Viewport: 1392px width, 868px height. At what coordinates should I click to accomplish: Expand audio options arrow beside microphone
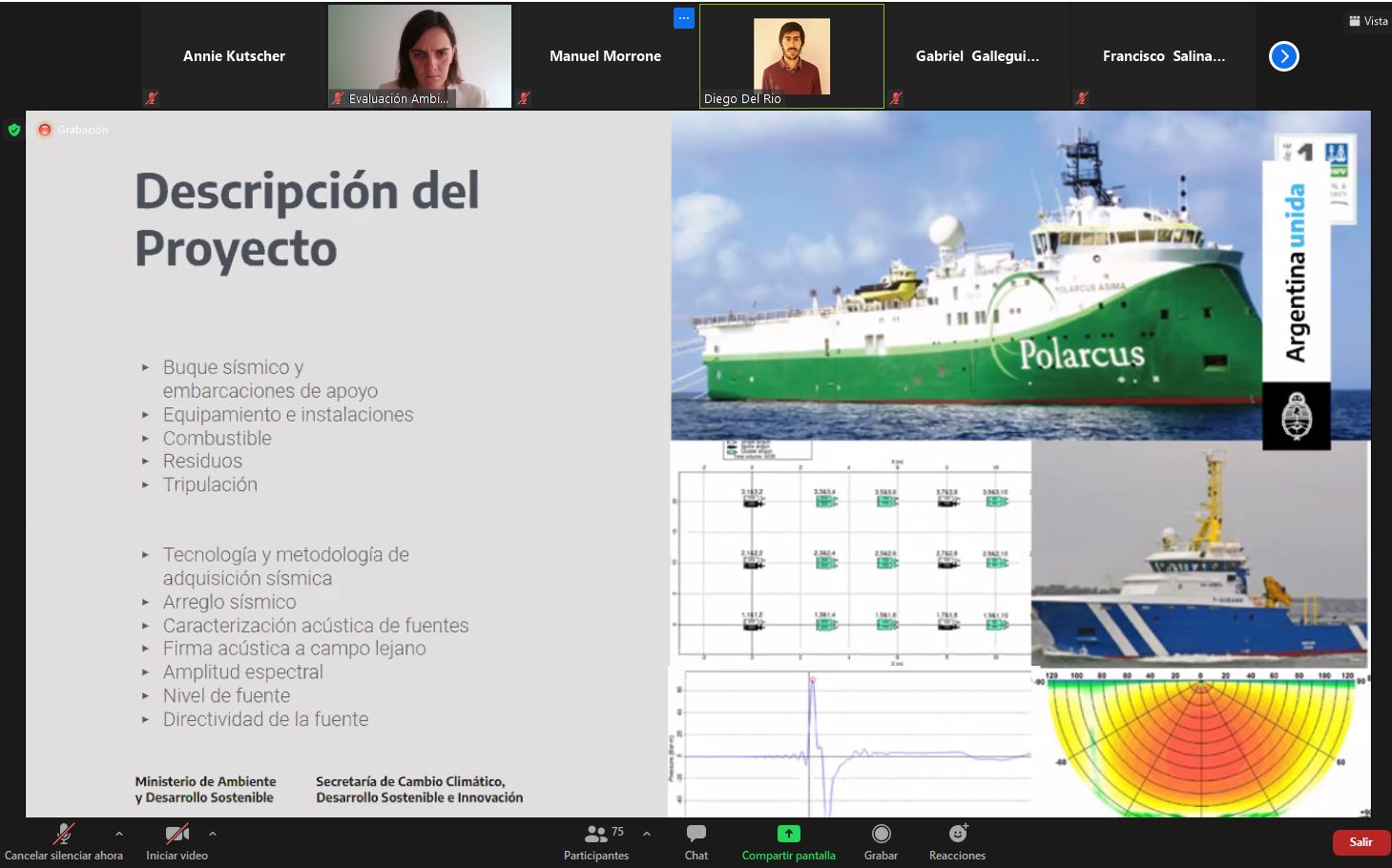tap(119, 834)
